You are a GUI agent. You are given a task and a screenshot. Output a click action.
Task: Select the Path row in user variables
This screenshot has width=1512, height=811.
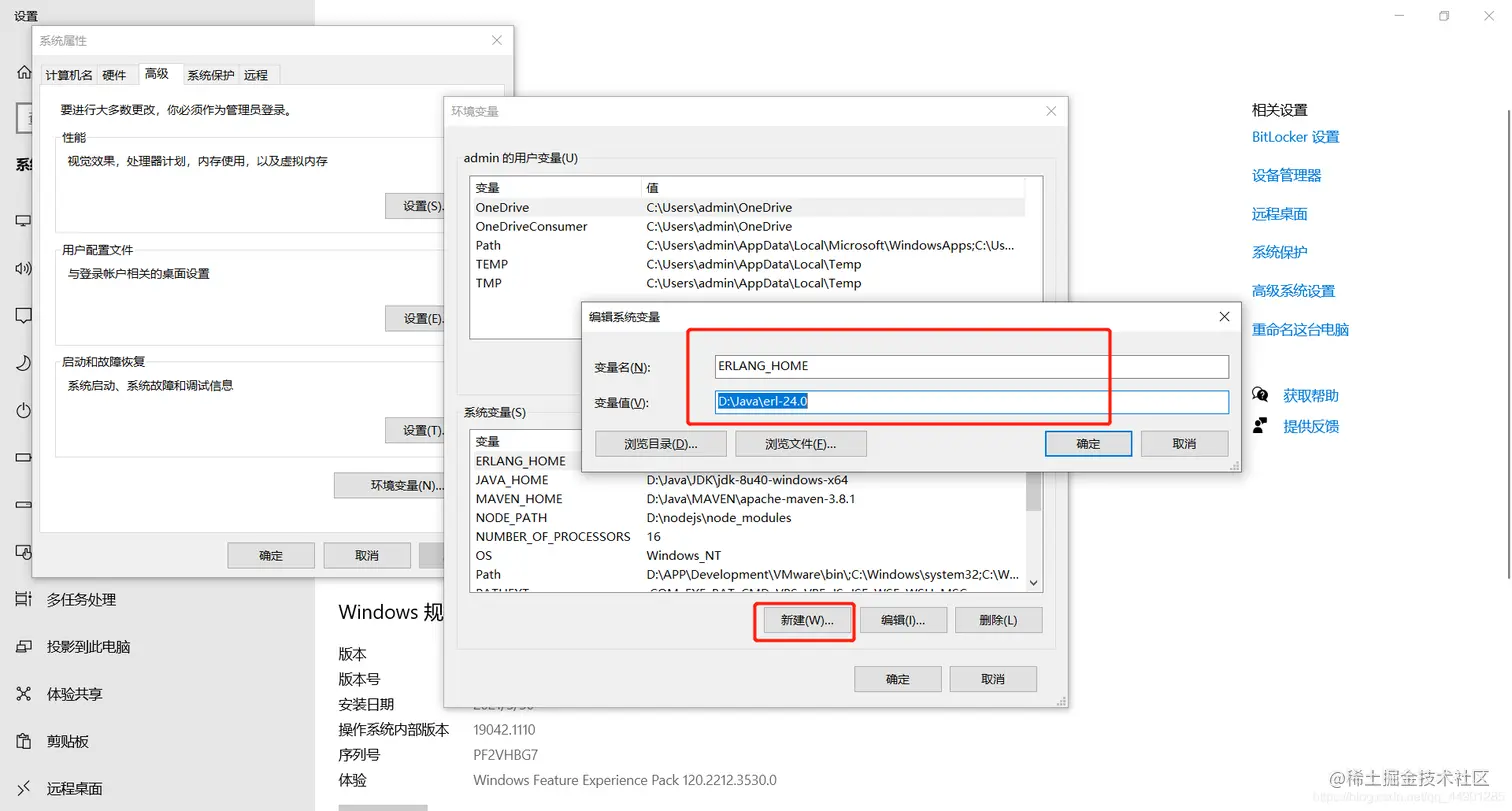click(x=748, y=245)
